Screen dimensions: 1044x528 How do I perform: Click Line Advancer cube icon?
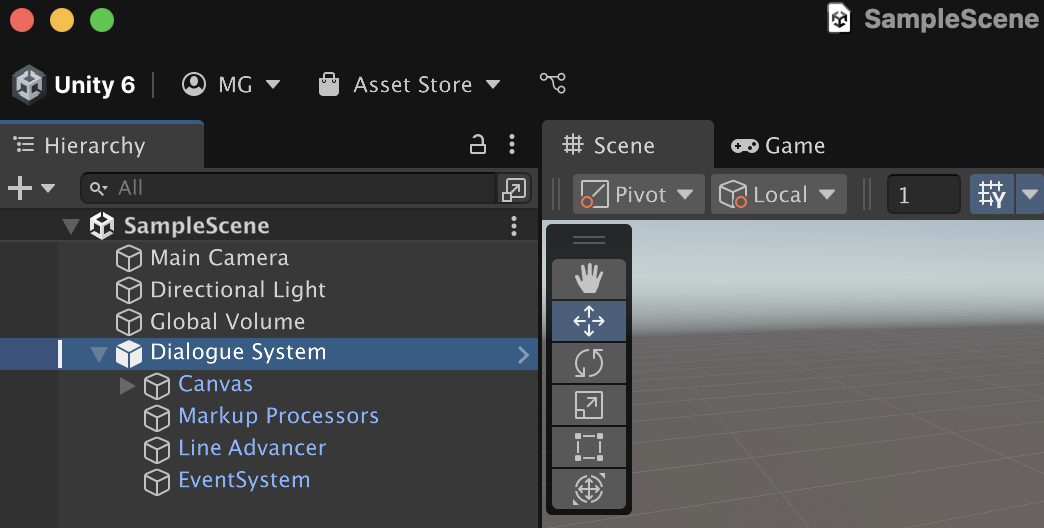click(x=156, y=450)
